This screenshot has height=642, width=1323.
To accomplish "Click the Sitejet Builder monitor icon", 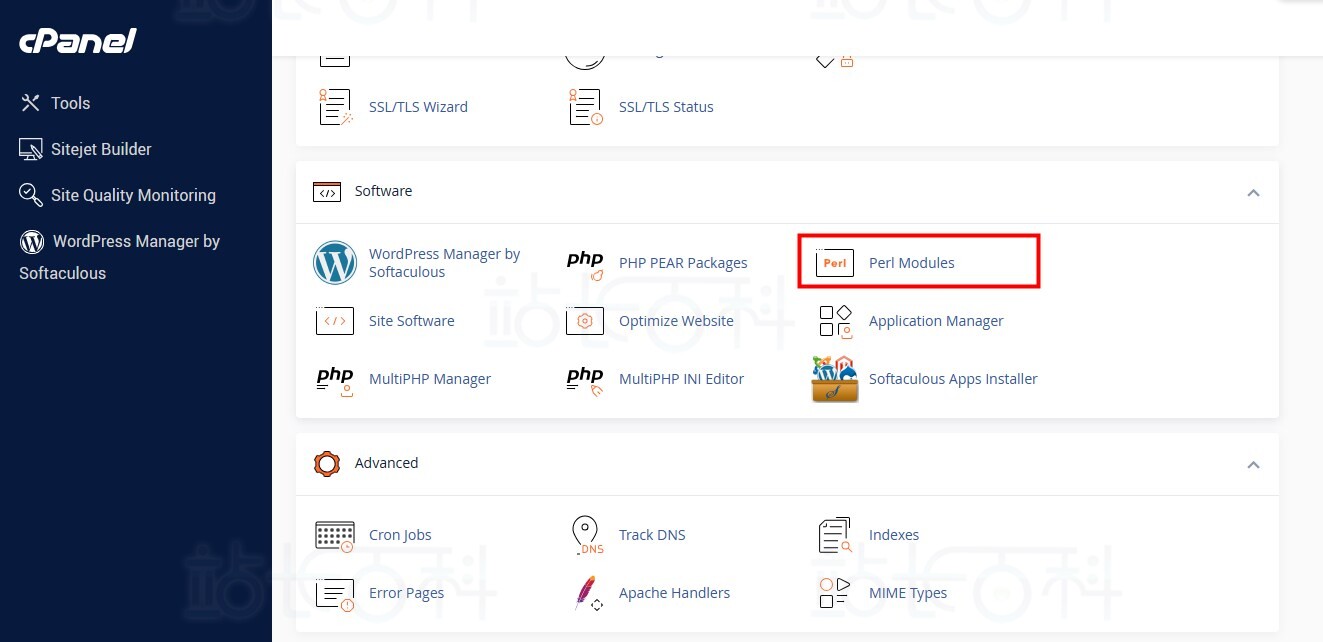I will [x=31, y=149].
